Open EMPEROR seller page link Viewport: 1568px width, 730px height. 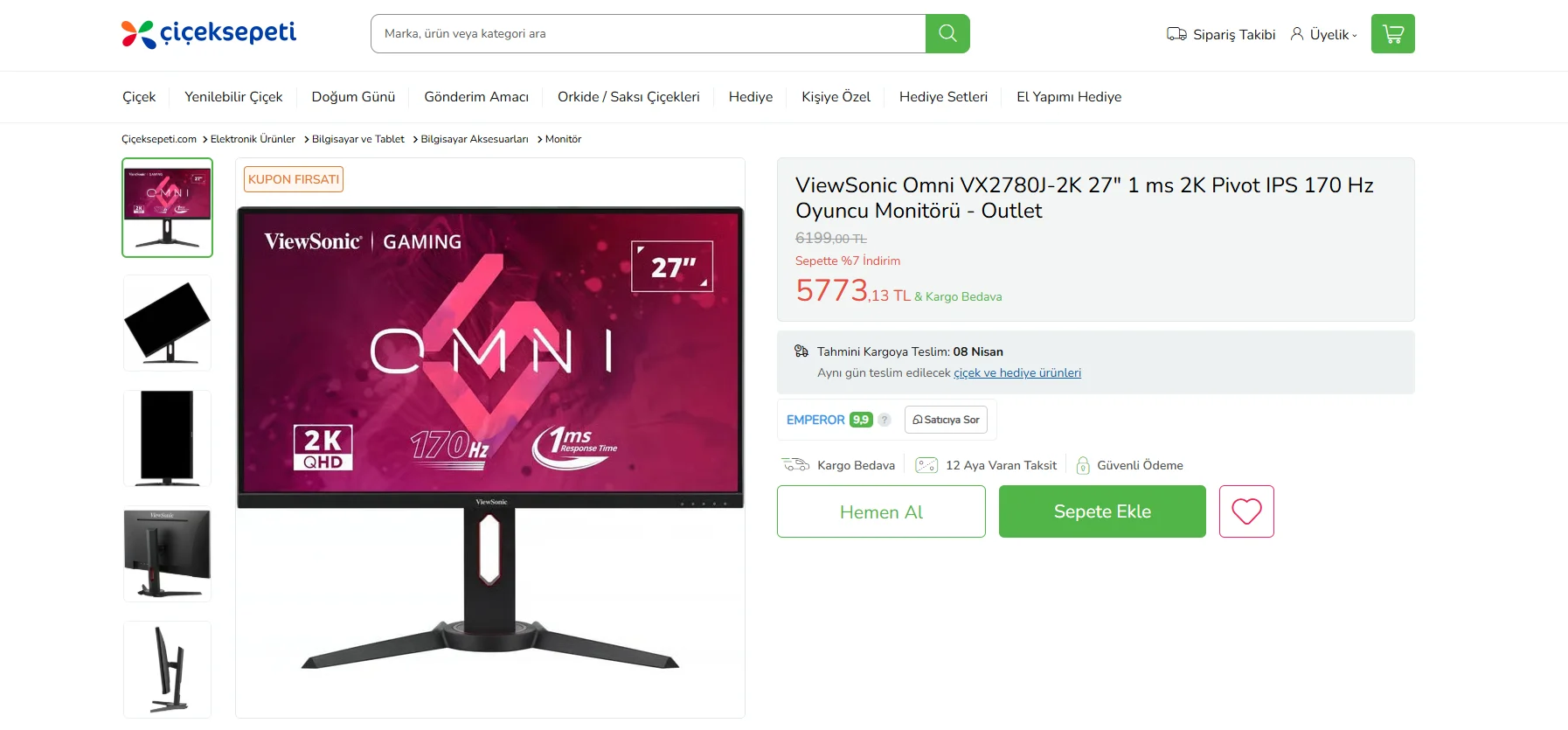[815, 420]
